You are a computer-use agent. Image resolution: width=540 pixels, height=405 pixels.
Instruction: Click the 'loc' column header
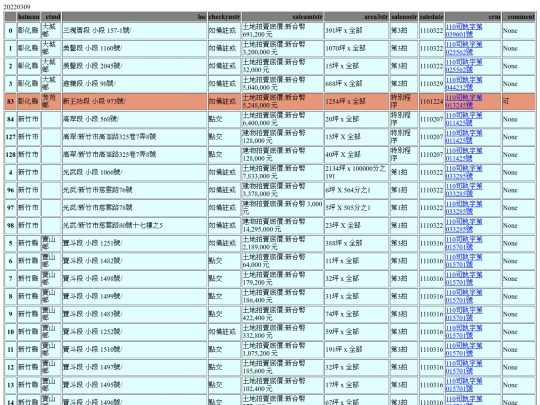point(135,17)
